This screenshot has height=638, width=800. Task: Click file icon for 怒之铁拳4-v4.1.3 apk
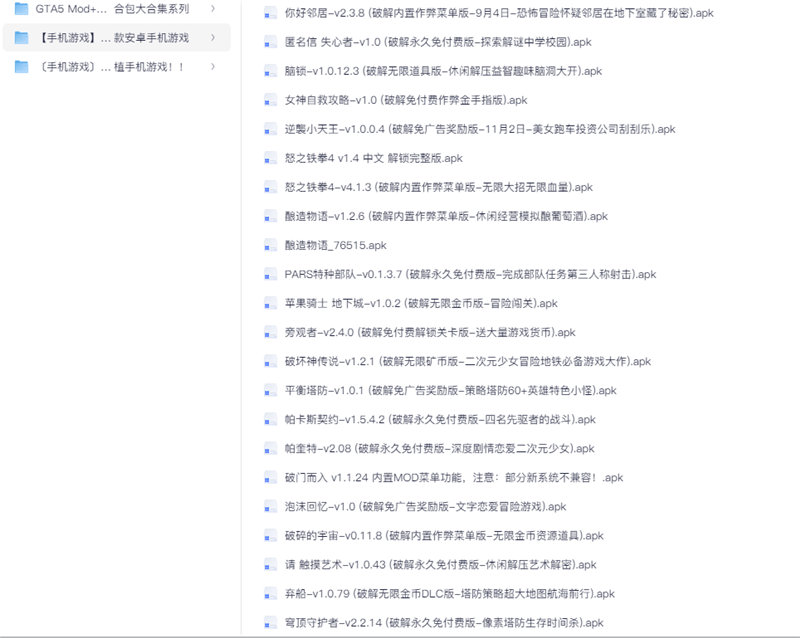click(270, 187)
